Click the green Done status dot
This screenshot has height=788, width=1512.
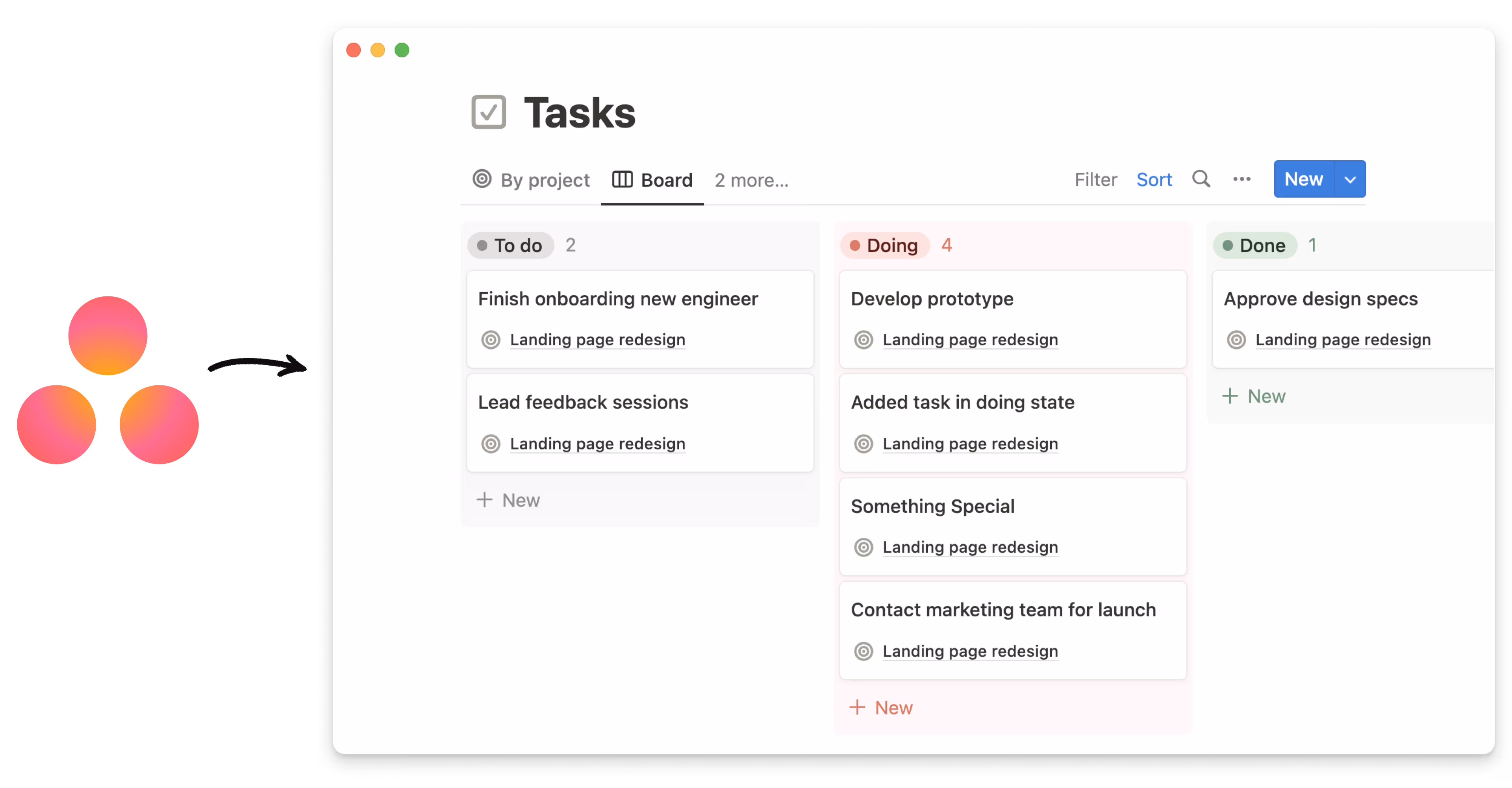tap(1228, 245)
